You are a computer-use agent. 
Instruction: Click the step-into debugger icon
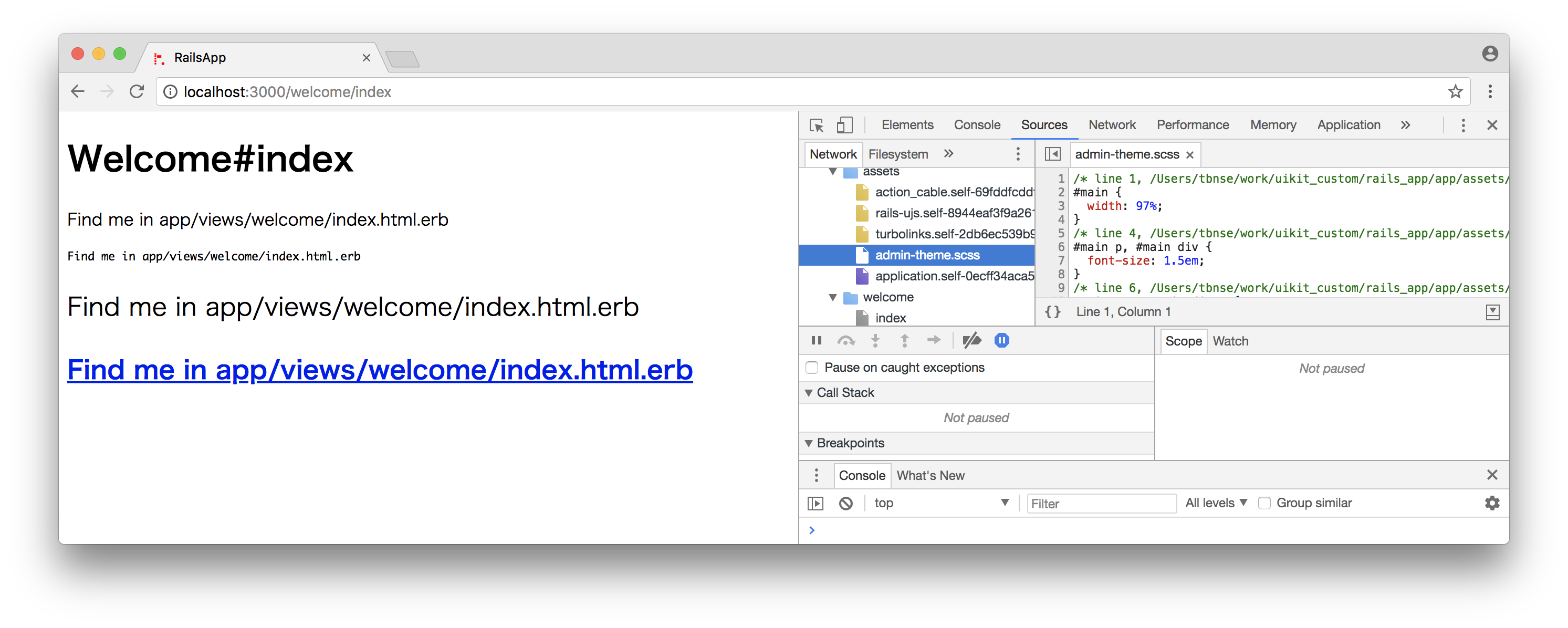point(871,340)
